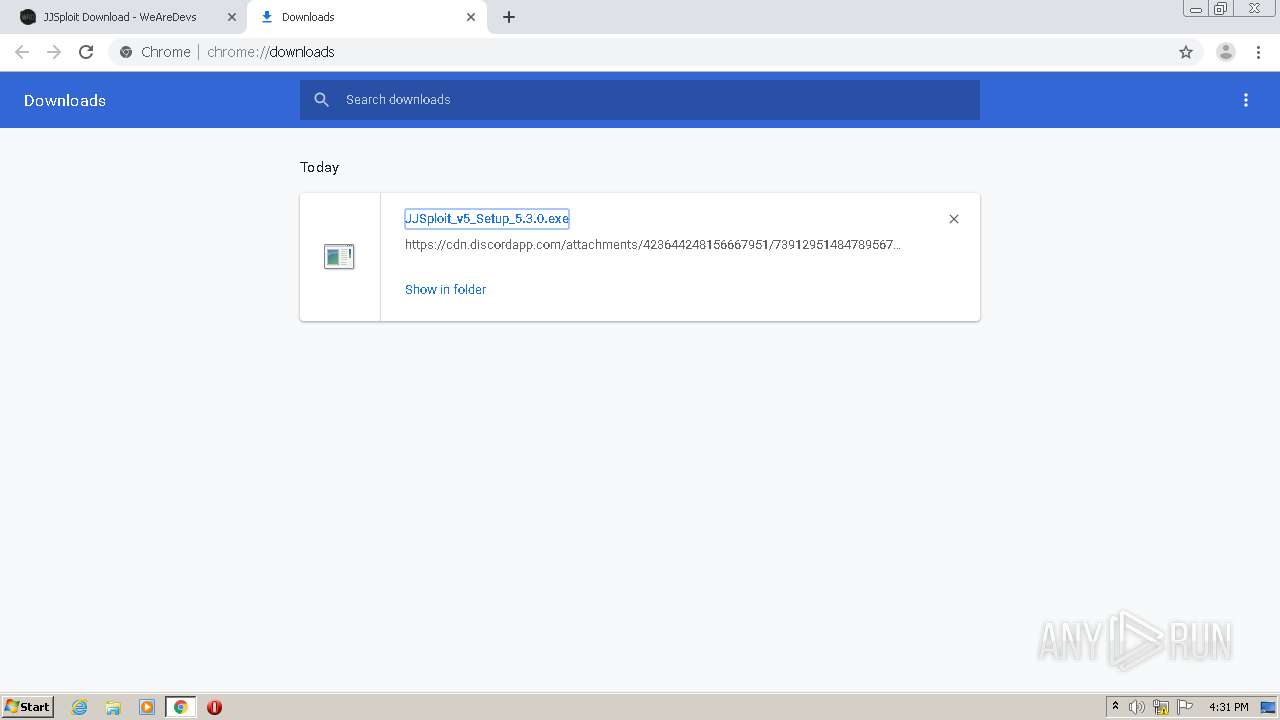
Task: Click the network tray icon
Action: [1161, 707]
